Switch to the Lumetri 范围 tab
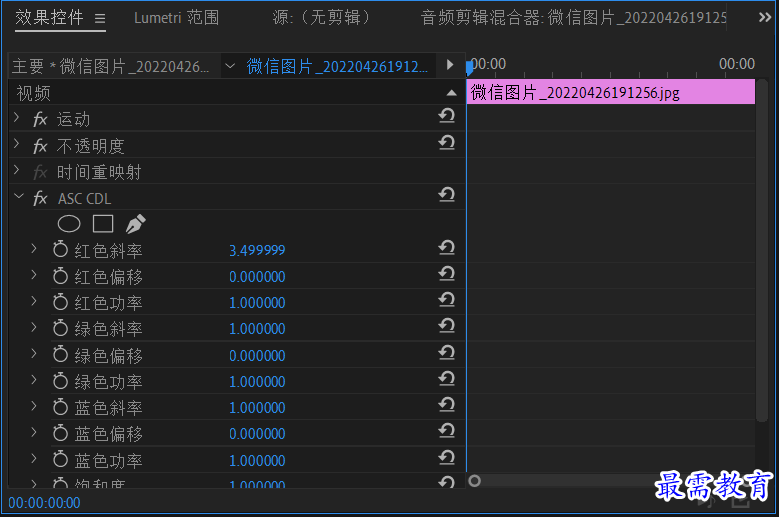The width and height of the screenshot is (779, 517). point(176,18)
